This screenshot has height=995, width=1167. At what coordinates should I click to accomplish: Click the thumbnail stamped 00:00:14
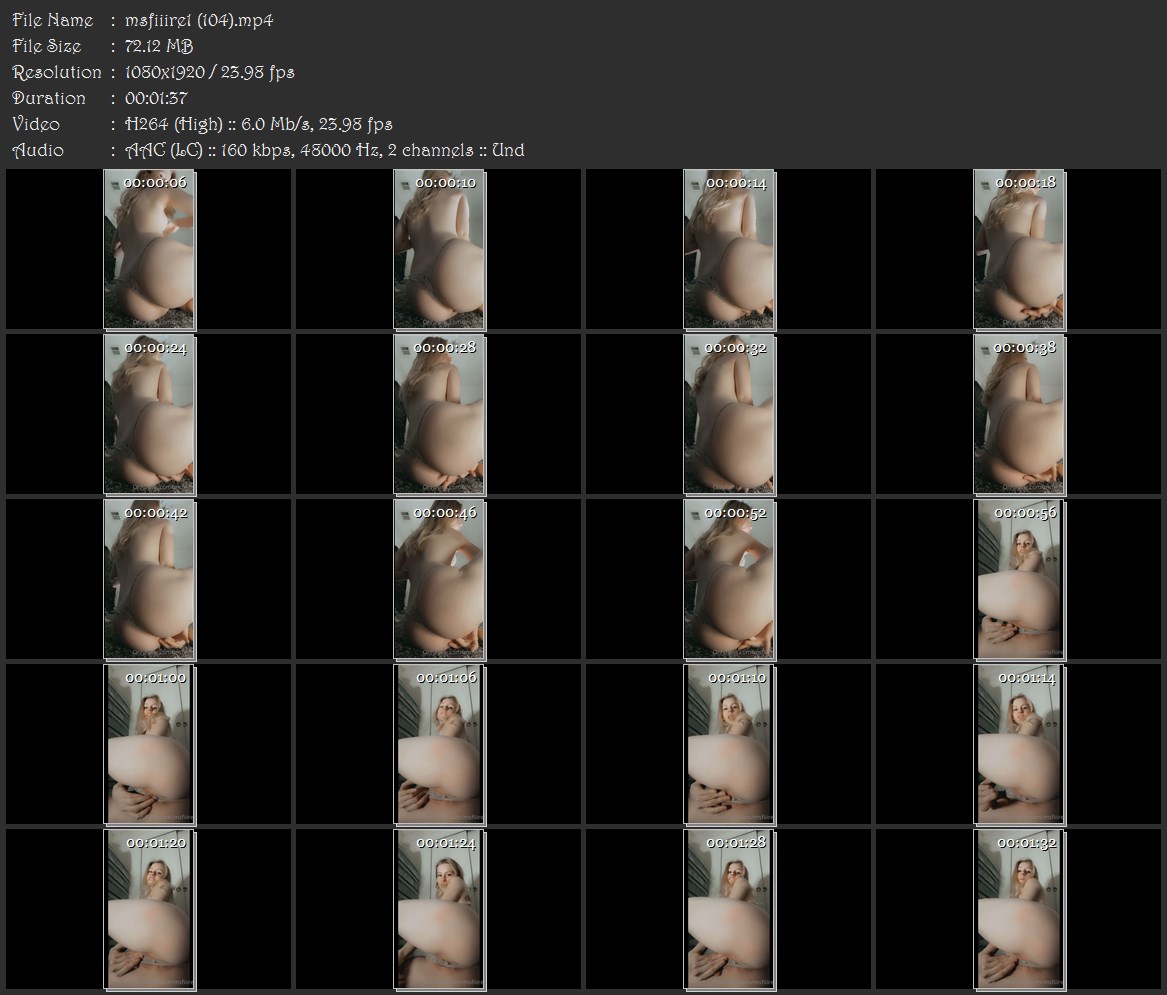pos(730,249)
